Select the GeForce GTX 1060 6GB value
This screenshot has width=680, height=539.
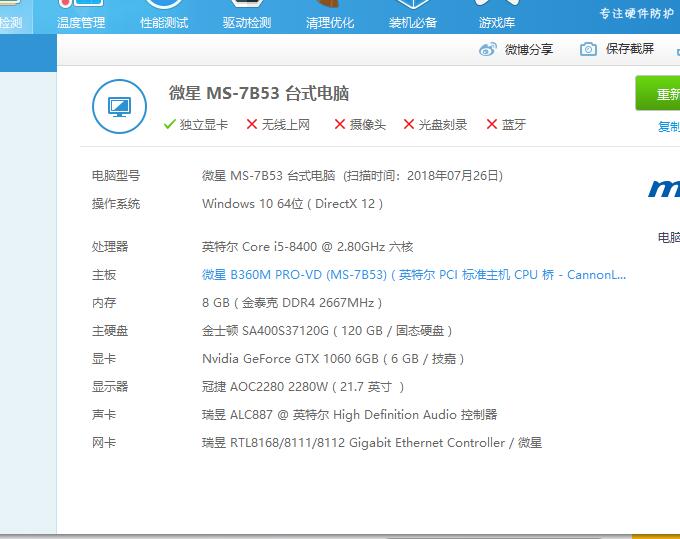coord(333,359)
